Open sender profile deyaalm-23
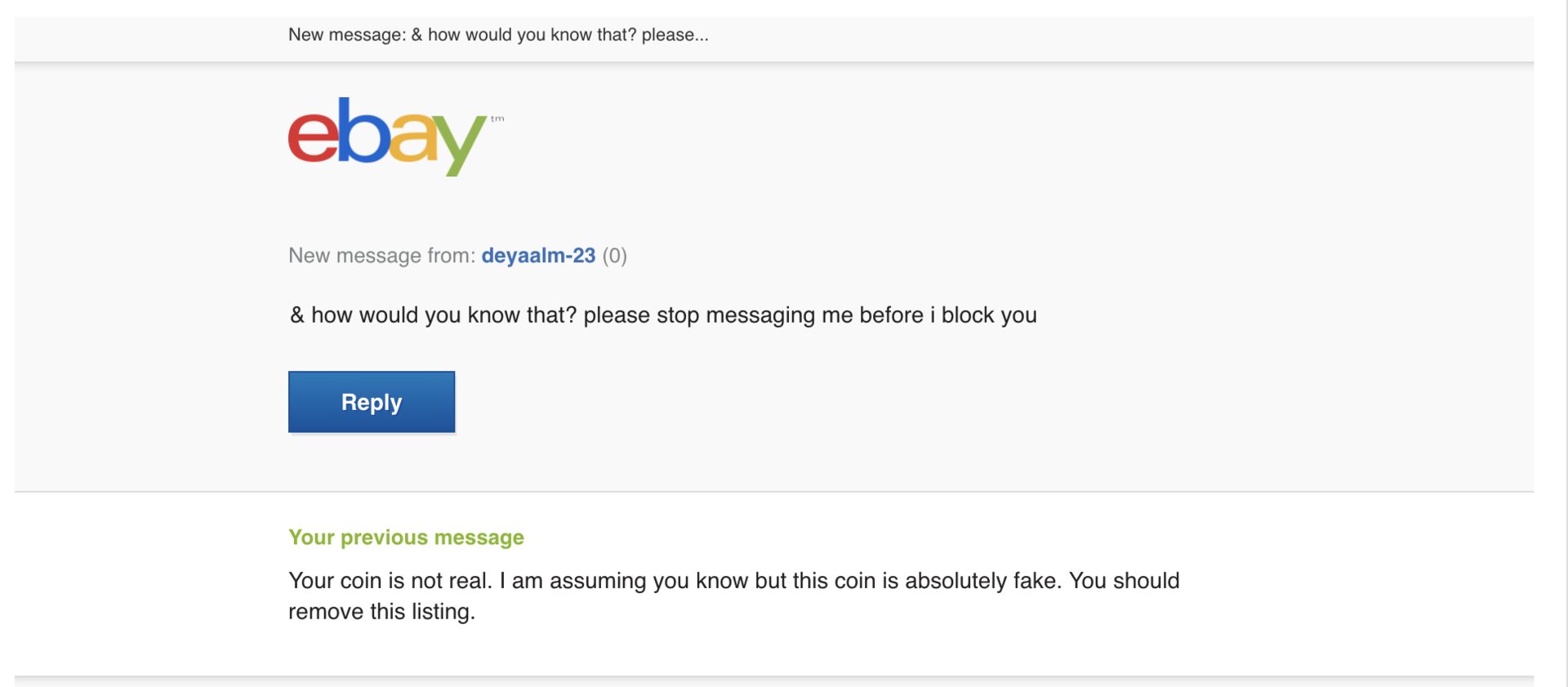This screenshot has width=1568, height=687. coord(538,256)
